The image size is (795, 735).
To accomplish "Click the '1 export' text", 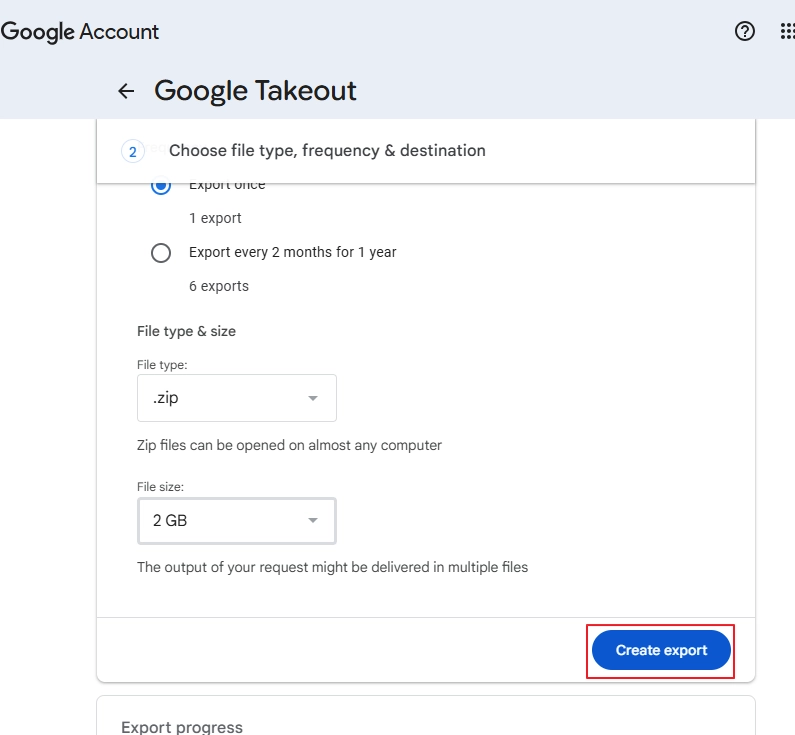I will [x=215, y=218].
